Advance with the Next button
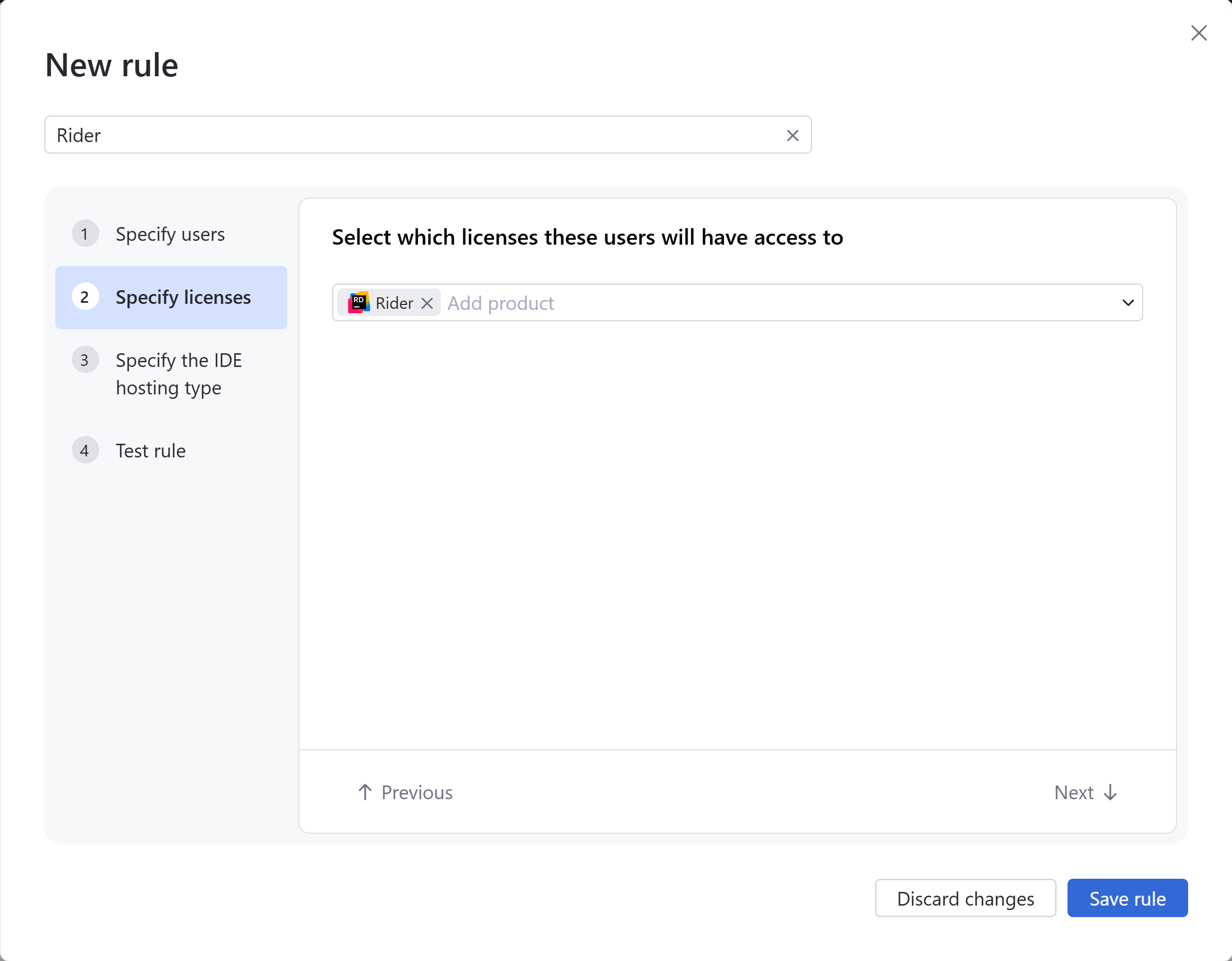 [x=1086, y=792]
